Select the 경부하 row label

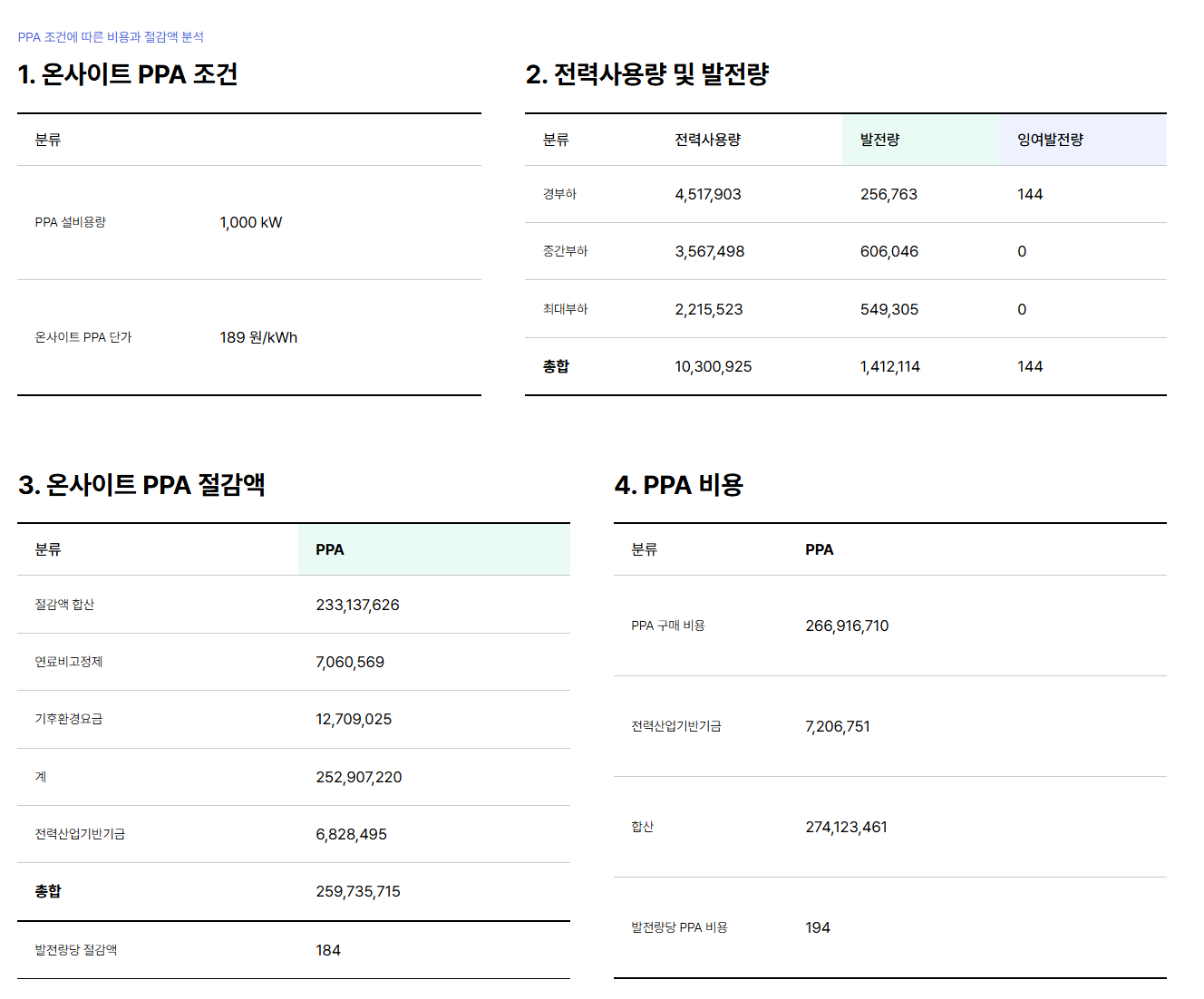tap(559, 194)
